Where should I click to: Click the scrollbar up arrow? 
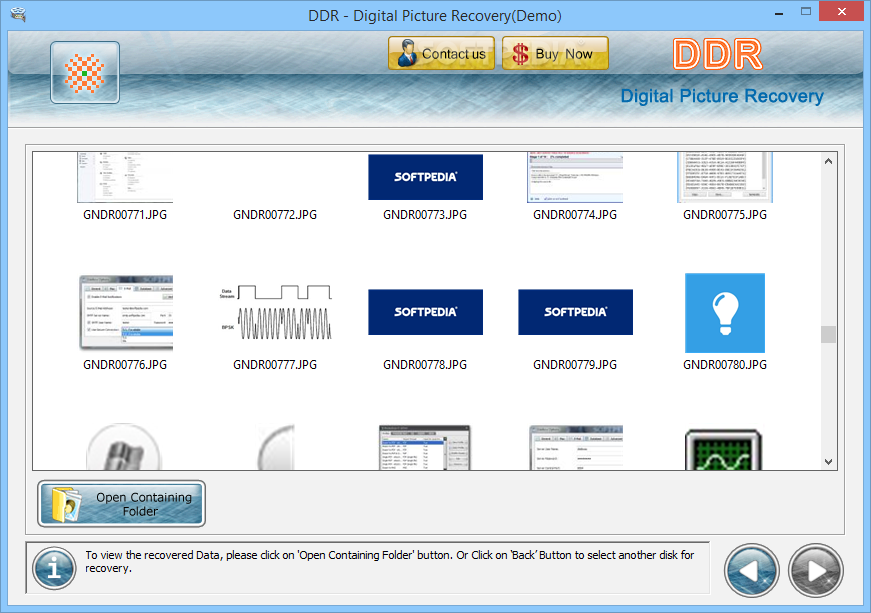[828, 161]
